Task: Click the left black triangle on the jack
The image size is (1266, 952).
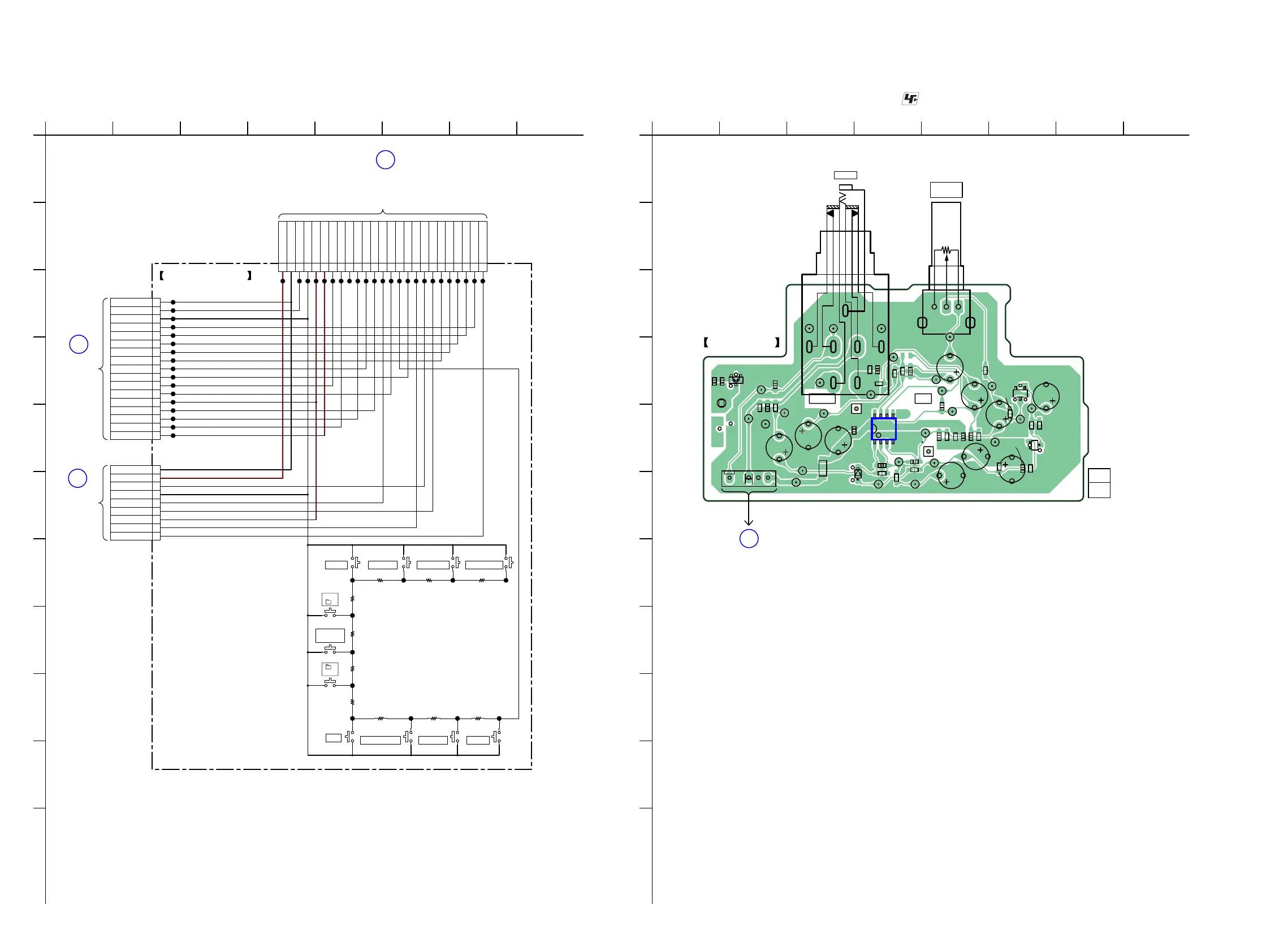Action: click(831, 213)
